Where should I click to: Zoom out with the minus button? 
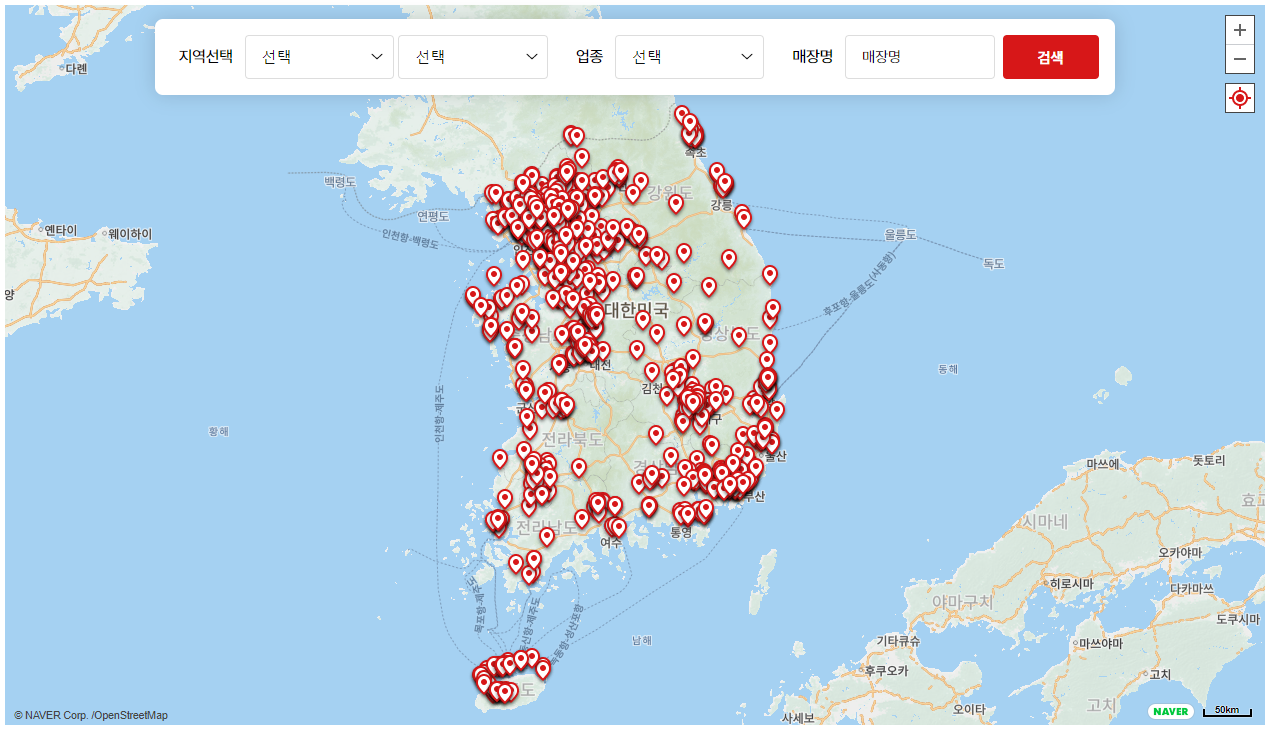(x=1240, y=59)
